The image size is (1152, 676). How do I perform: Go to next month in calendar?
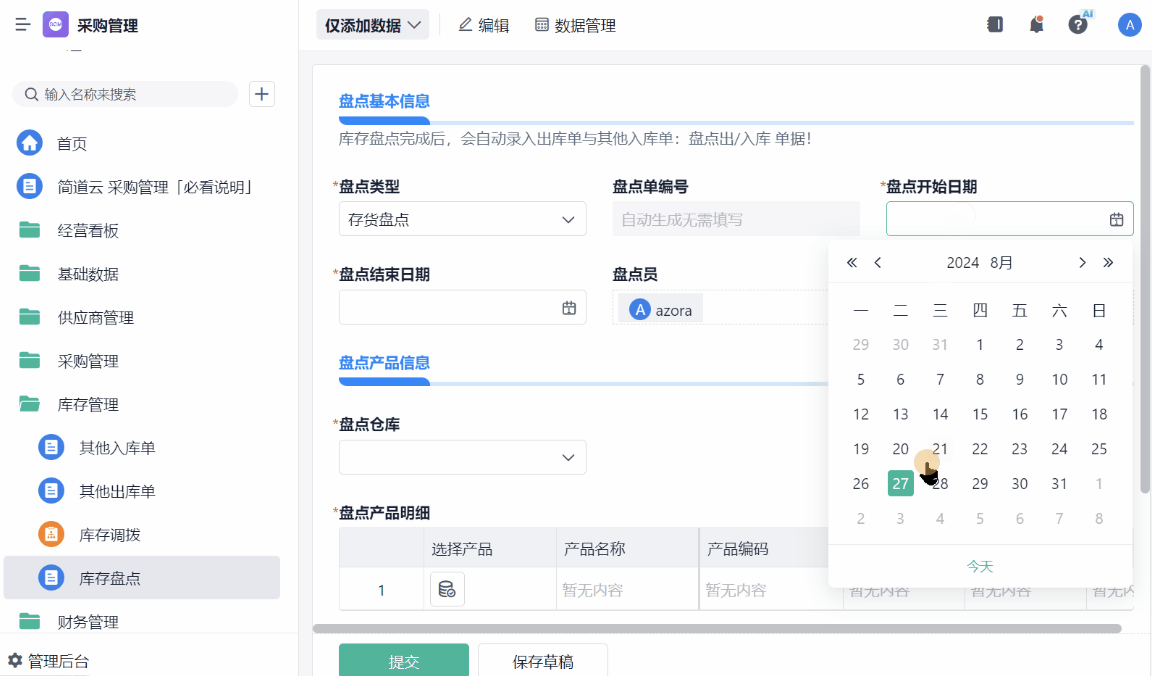pyautogui.click(x=1081, y=262)
